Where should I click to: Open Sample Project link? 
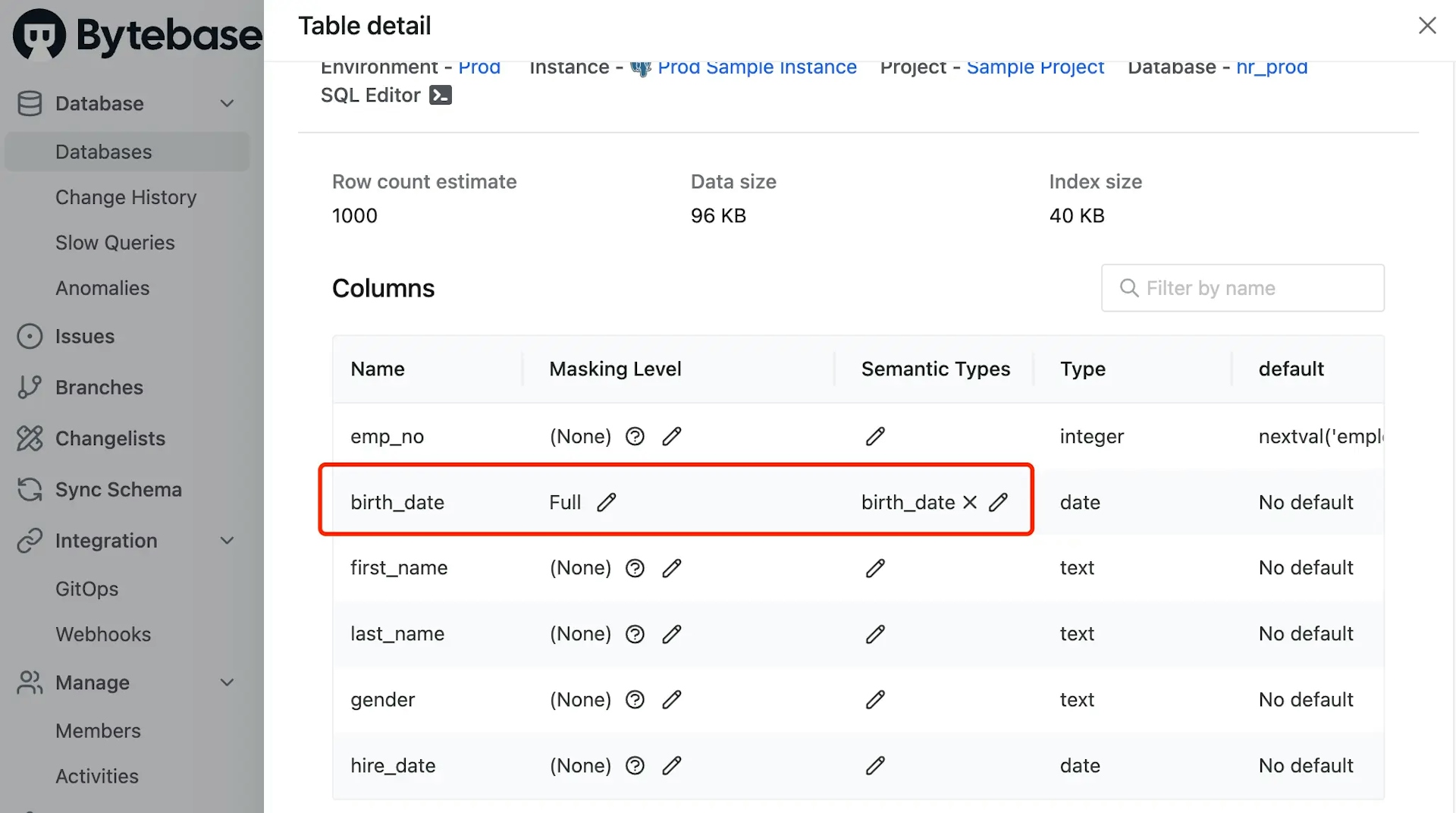(1035, 67)
